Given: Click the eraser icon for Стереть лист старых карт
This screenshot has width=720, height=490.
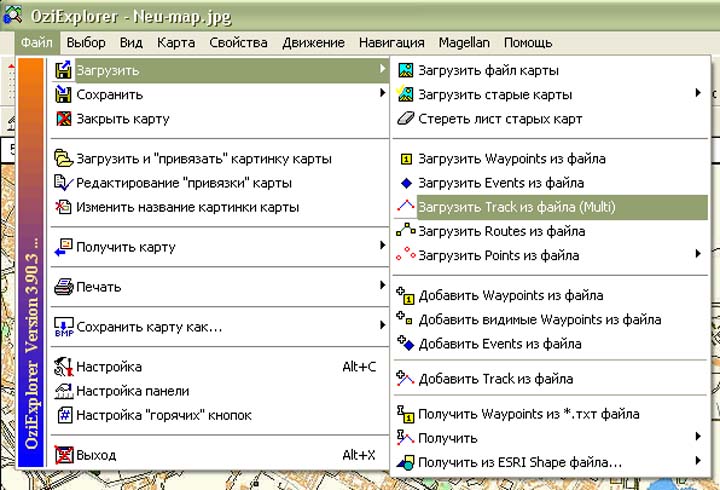Looking at the screenshot, I should [x=405, y=118].
